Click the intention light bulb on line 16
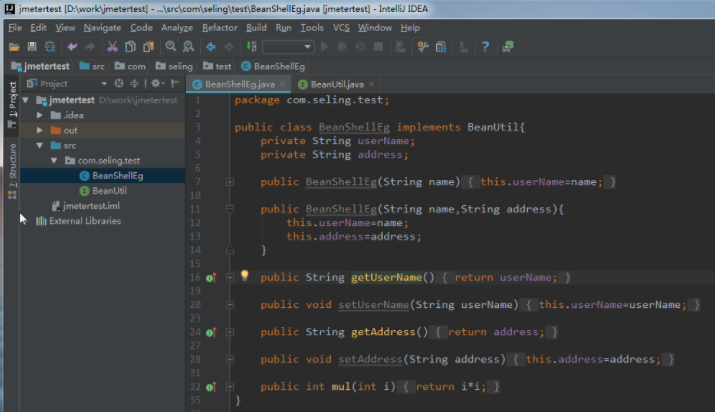Screen dimensions: 715x412 [244, 276]
